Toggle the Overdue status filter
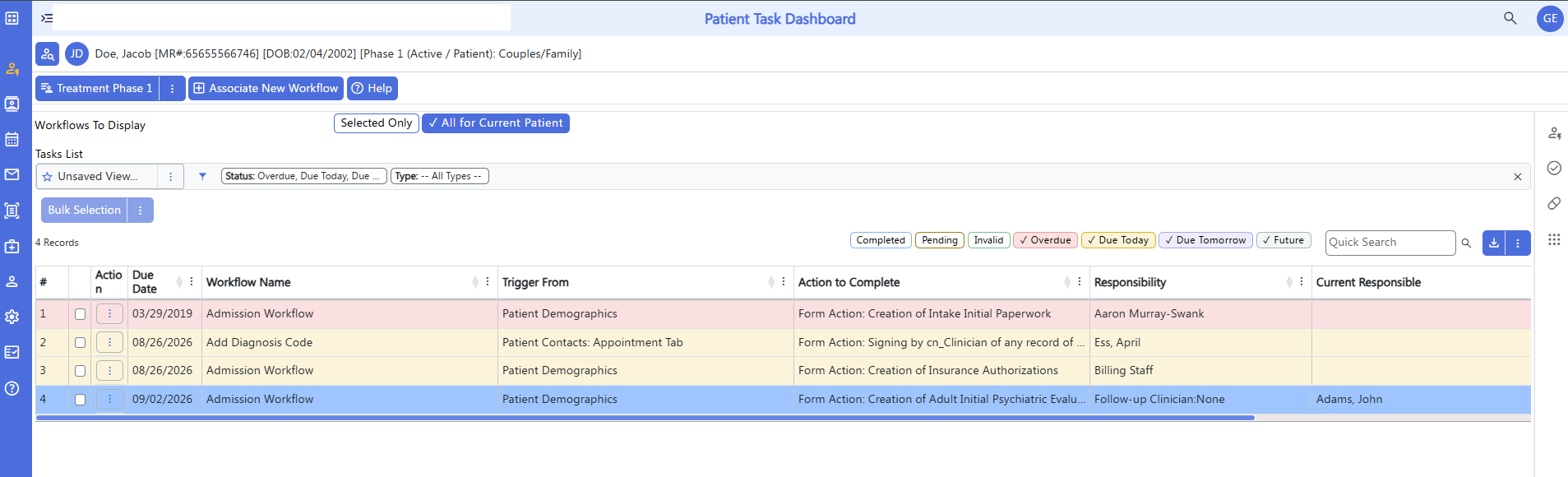This screenshot has width=1568, height=477. click(x=1045, y=240)
